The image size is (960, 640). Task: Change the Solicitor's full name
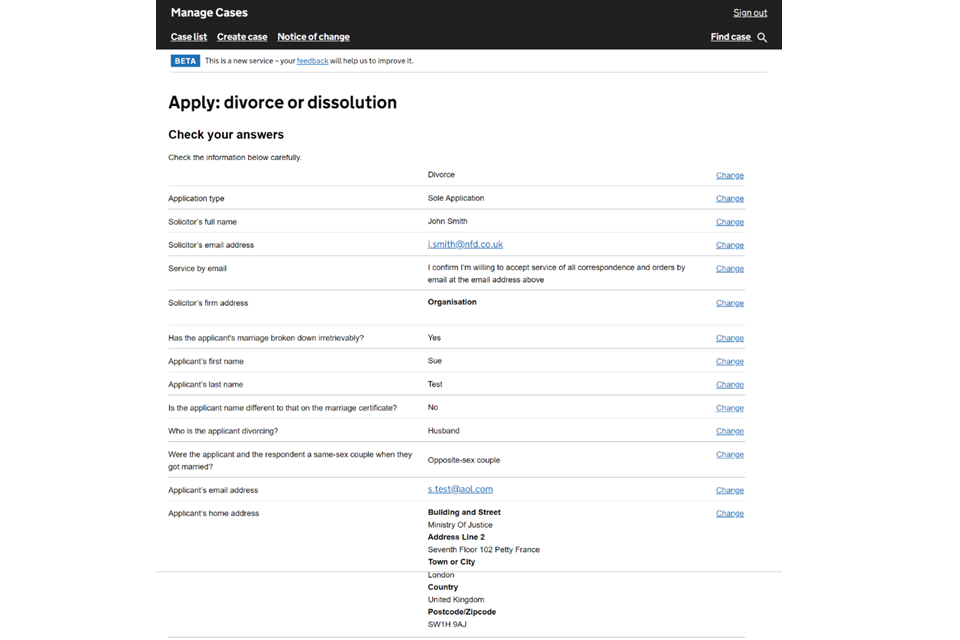[729, 222]
